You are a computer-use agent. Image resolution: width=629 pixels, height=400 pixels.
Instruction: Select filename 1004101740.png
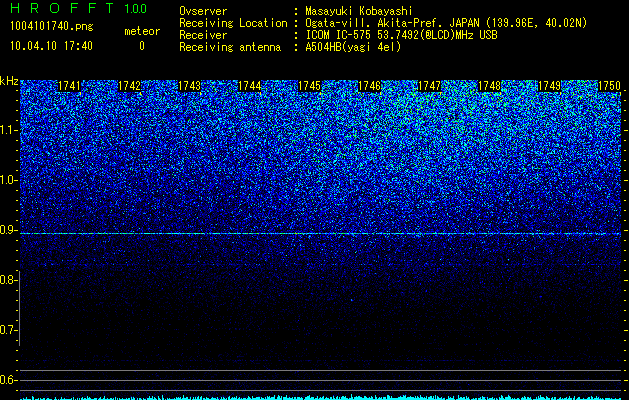(52, 27)
